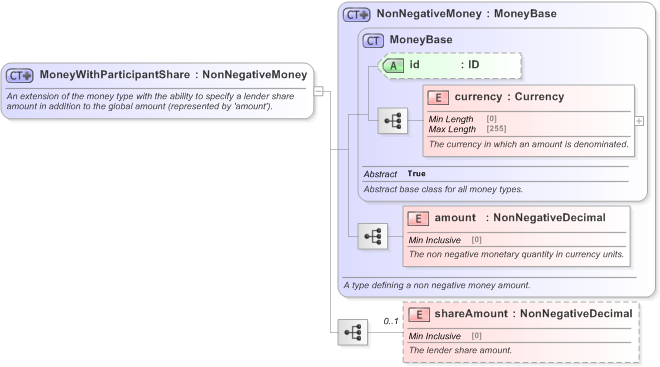This screenshot has width=660, height=367.
Task: Click the E icon of currency element
Action: 438,98
